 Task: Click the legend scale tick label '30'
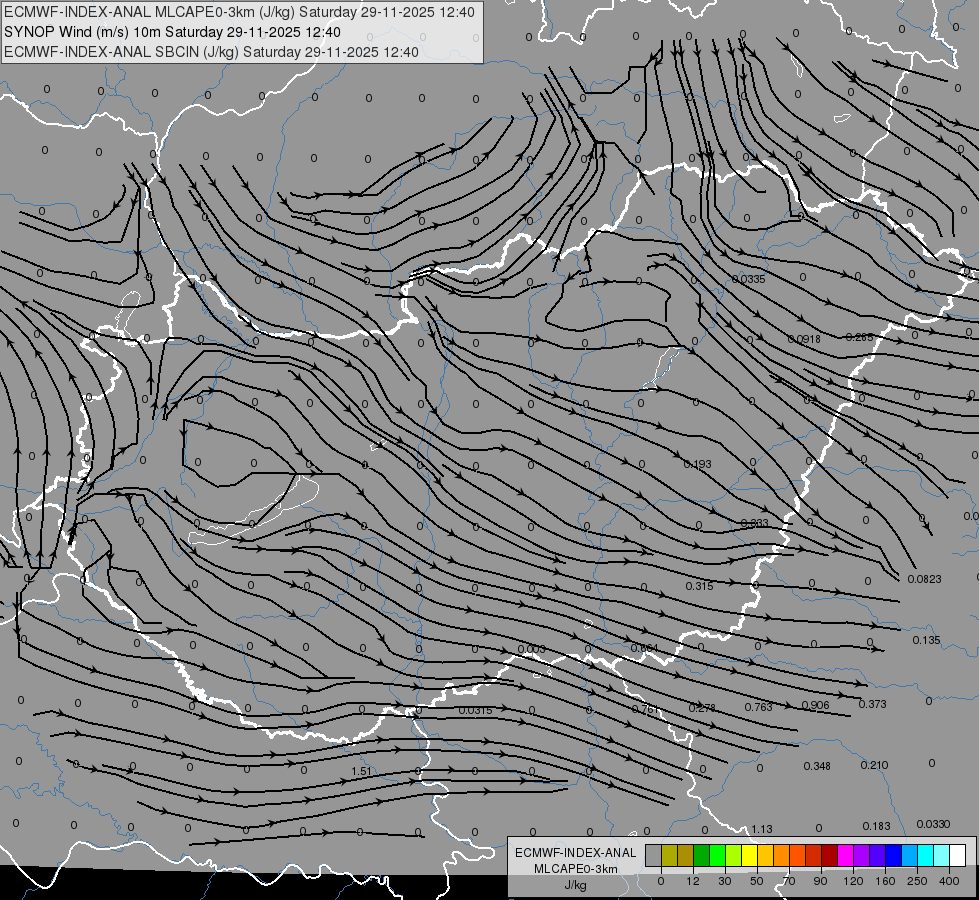[x=725, y=881]
